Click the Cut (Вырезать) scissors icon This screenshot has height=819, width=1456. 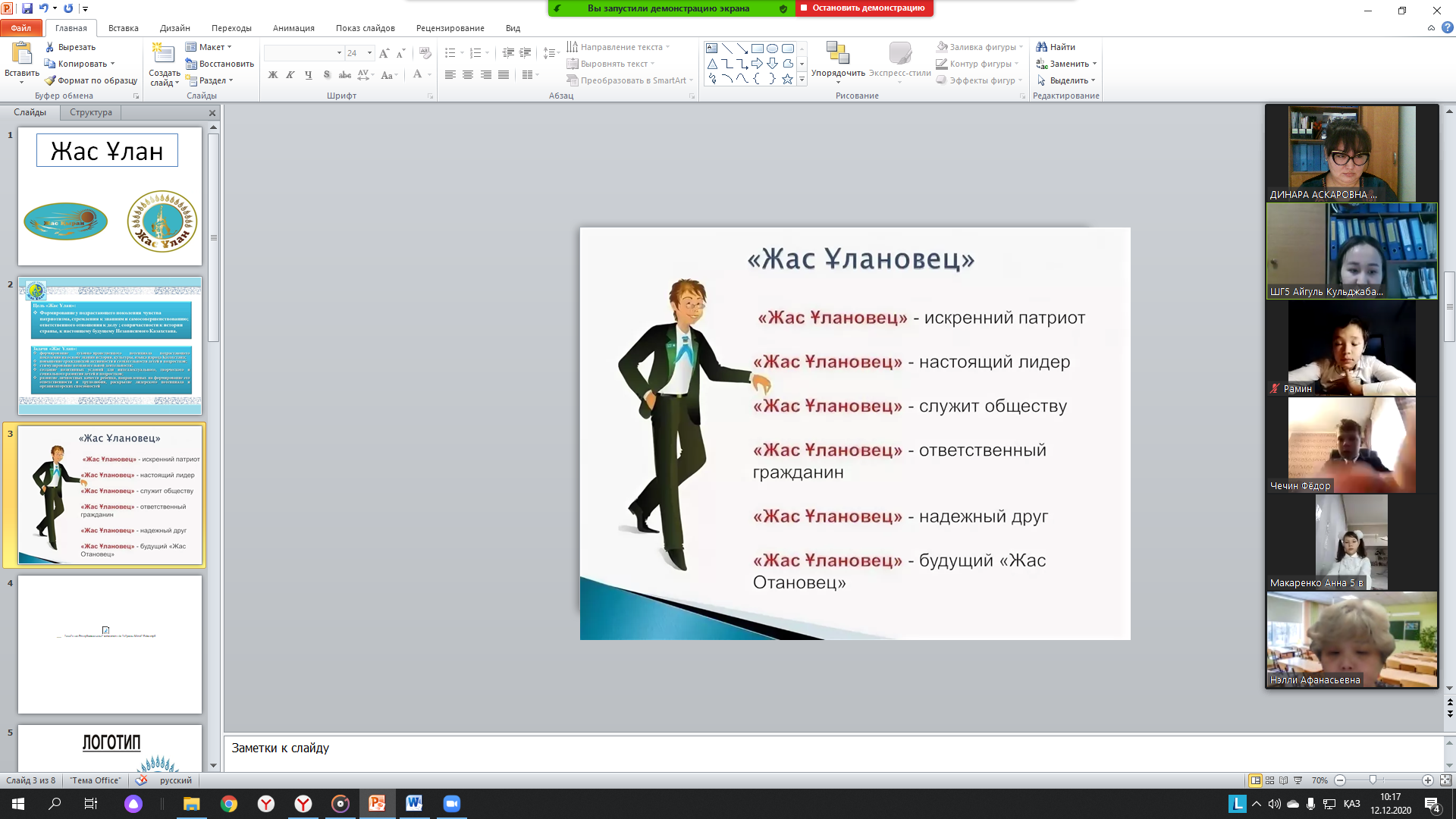point(50,47)
